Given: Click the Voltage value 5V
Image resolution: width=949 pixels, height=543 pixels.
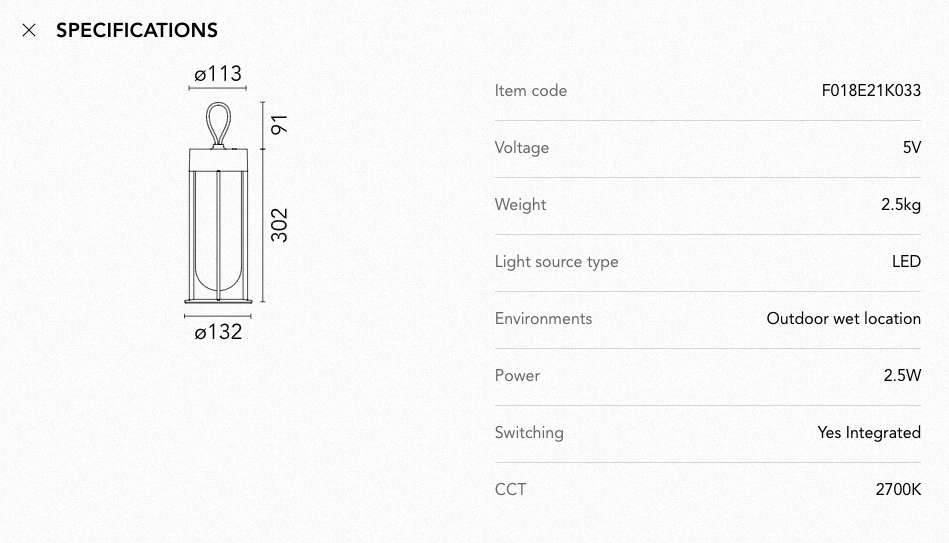Looking at the screenshot, I should tap(911, 148).
